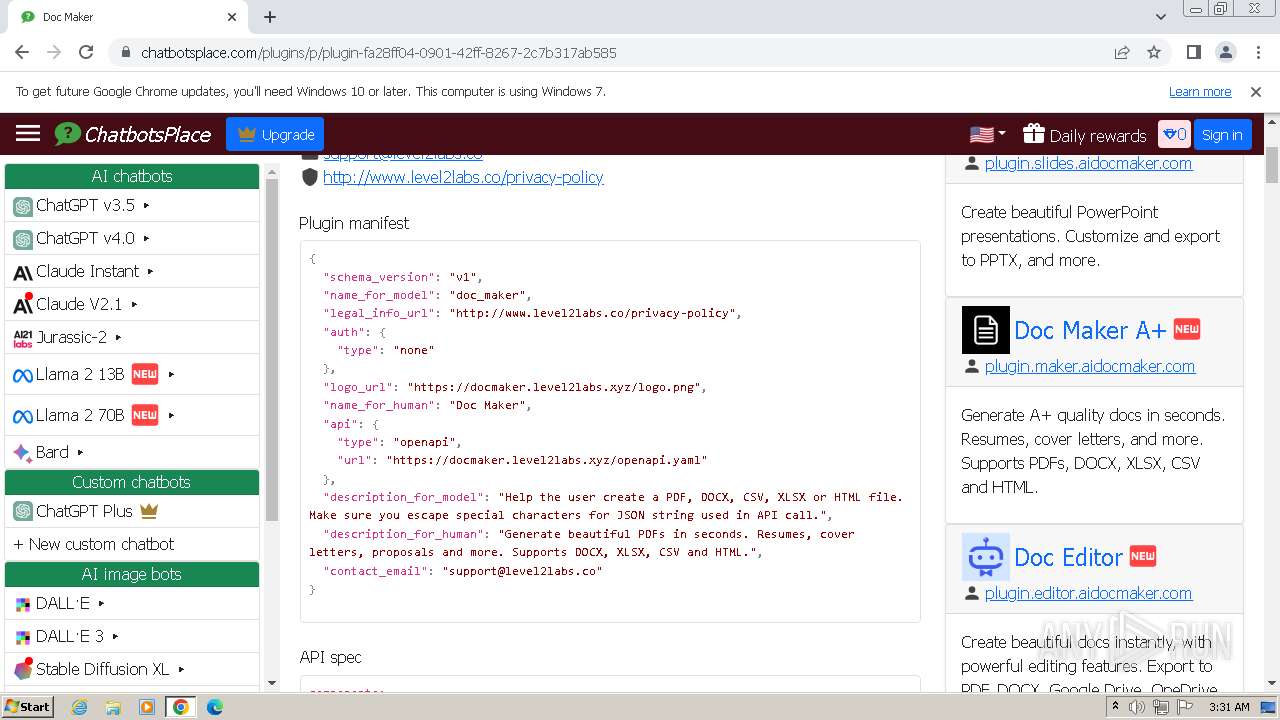The width and height of the screenshot is (1280, 720).
Task: Expand the Stable Diffusion XL arrow
Action: pyautogui.click(x=181, y=669)
